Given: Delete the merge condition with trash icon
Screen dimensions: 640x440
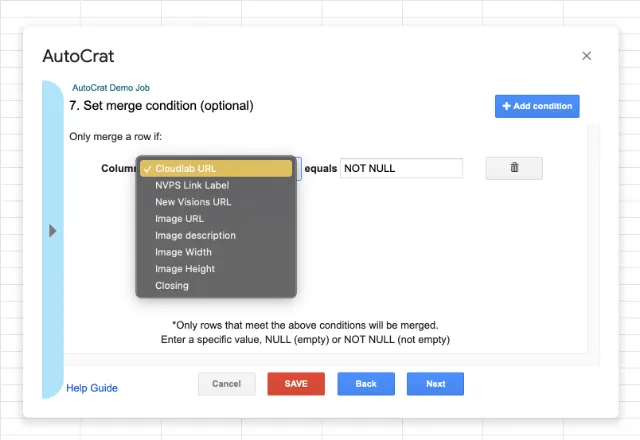Looking at the screenshot, I should coord(514,168).
